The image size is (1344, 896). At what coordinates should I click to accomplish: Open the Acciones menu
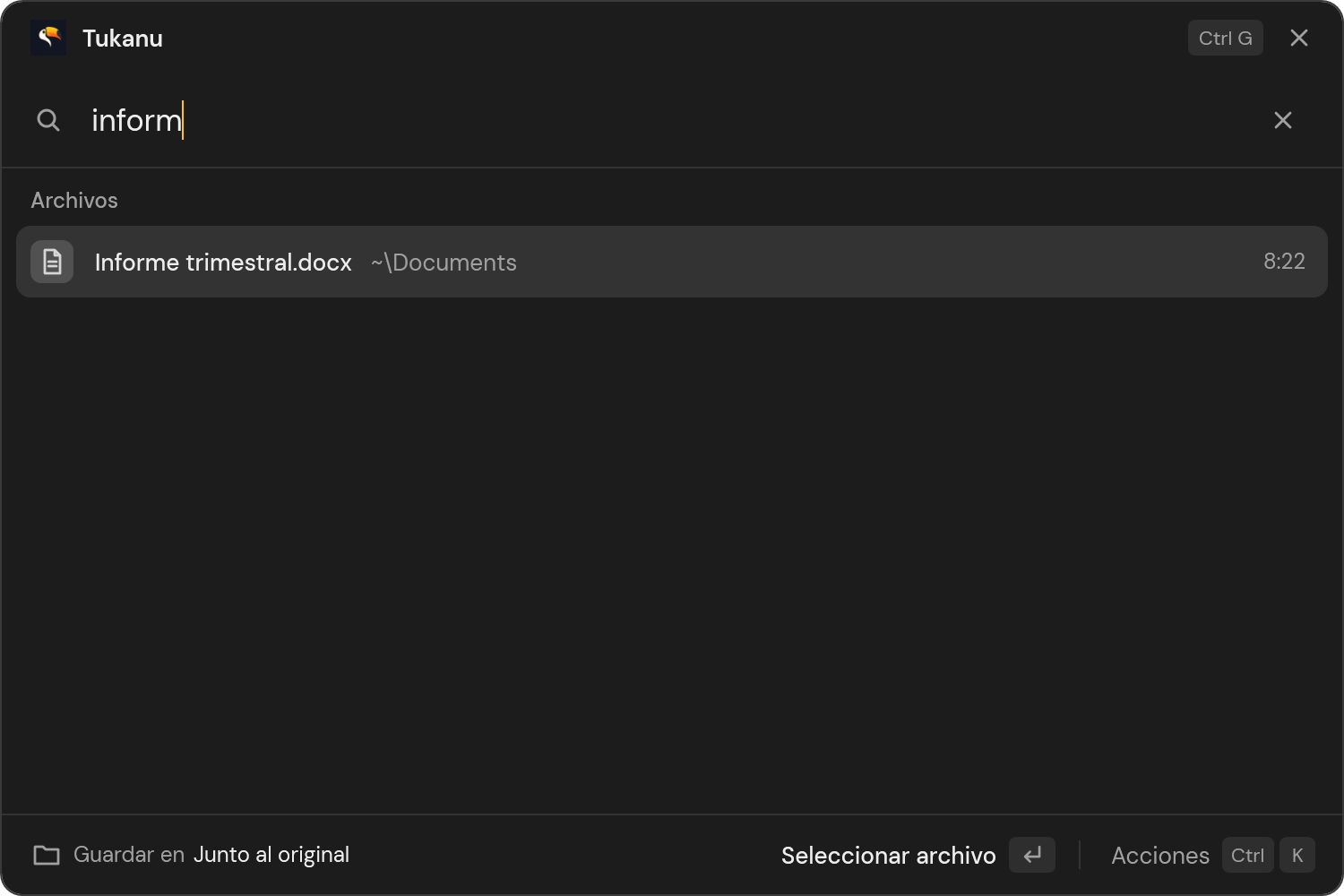pos(1160,856)
